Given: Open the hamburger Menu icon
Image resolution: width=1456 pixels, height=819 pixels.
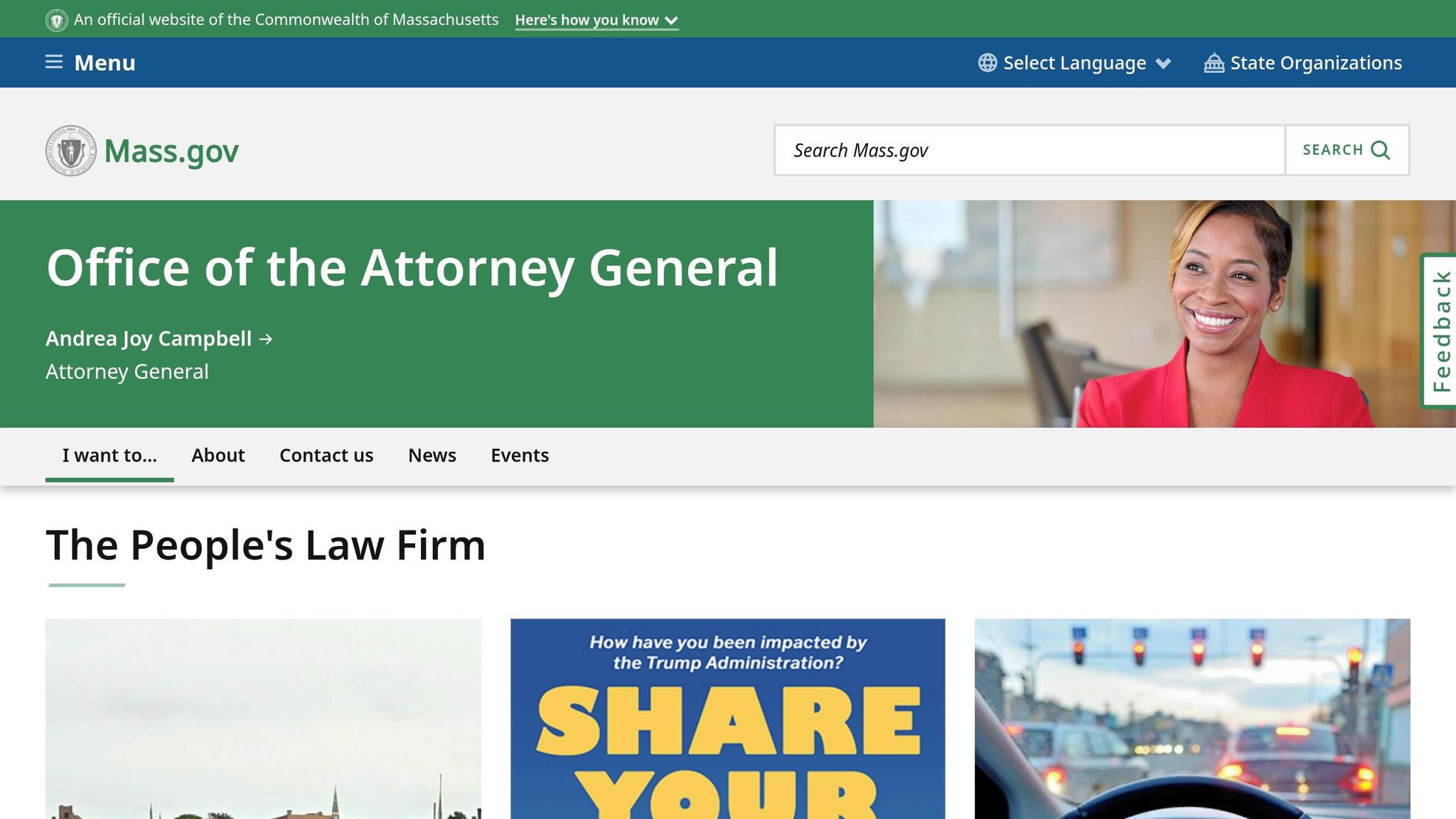Looking at the screenshot, I should pos(53,62).
